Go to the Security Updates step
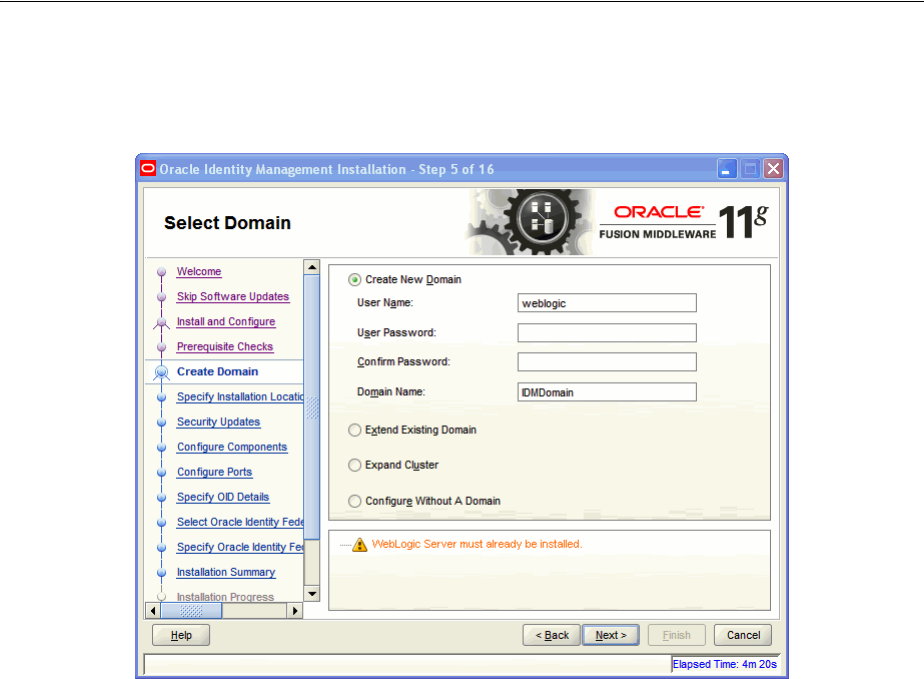The image size is (924, 679). point(218,421)
